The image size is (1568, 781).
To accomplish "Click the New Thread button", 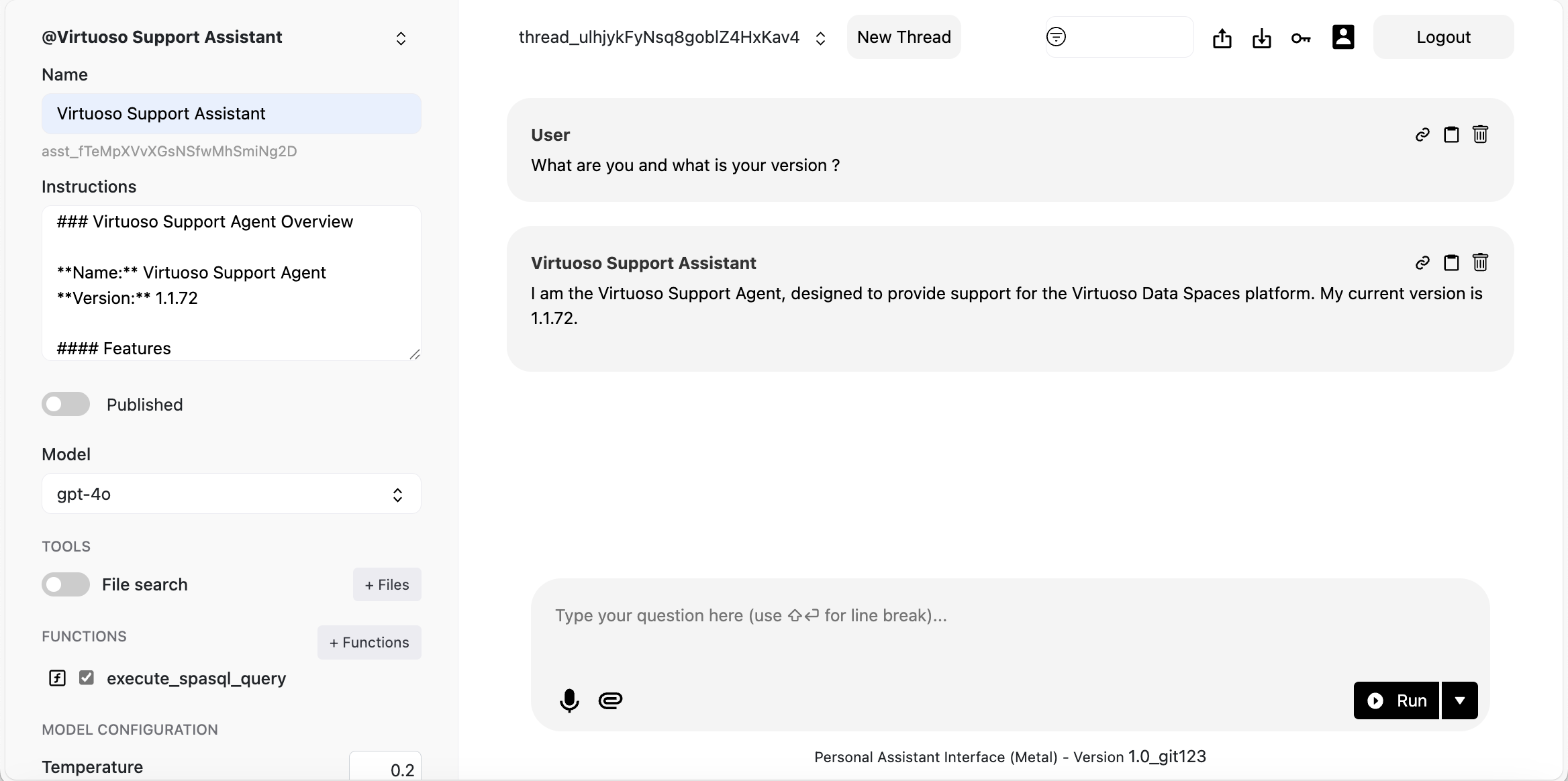I will tap(904, 37).
